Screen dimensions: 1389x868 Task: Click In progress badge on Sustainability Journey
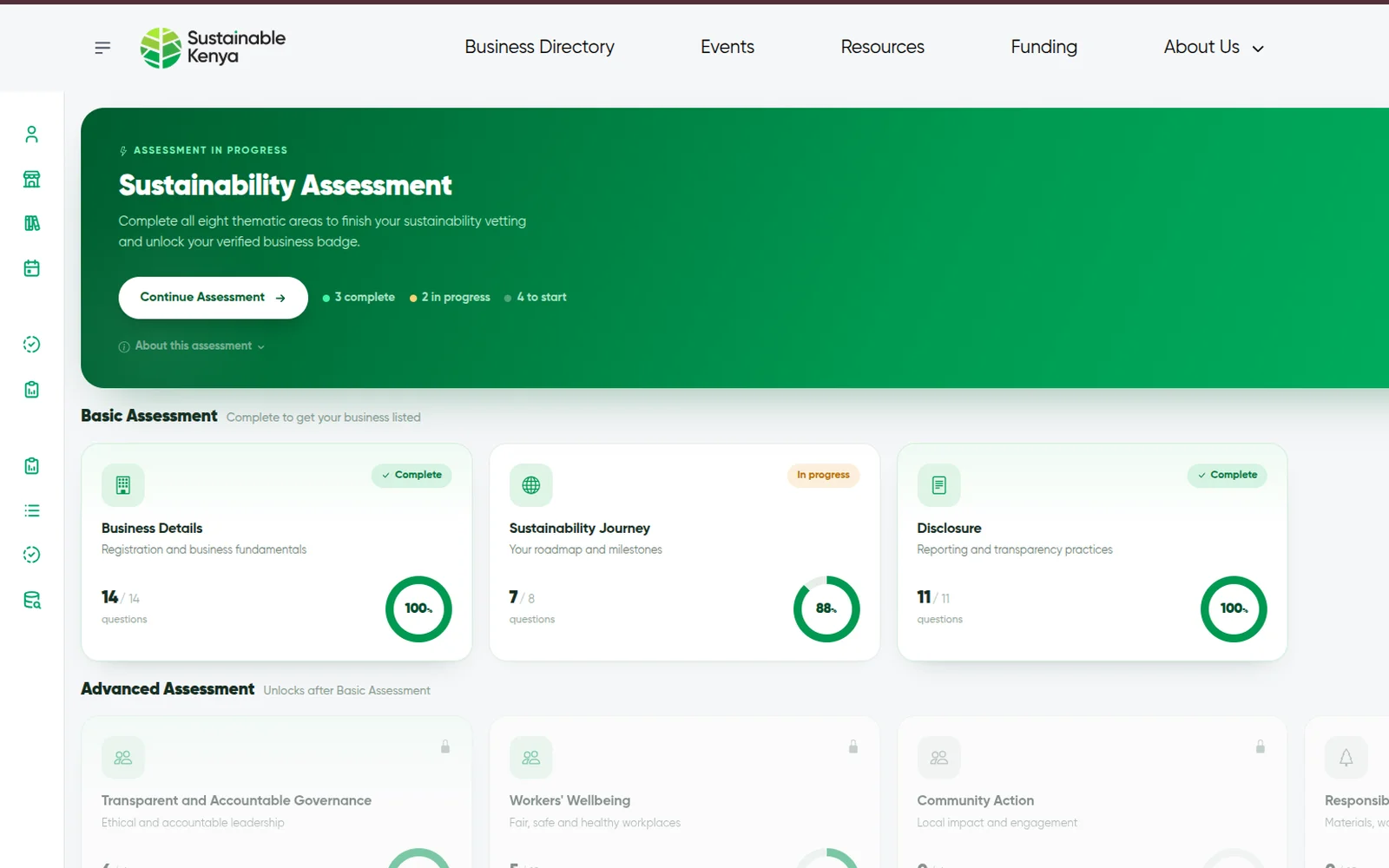click(823, 475)
